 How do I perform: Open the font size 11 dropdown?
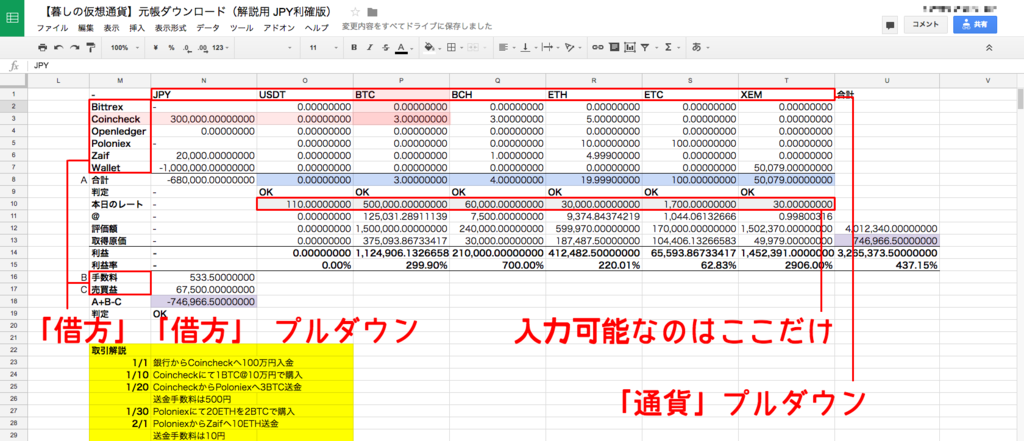(323, 48)
